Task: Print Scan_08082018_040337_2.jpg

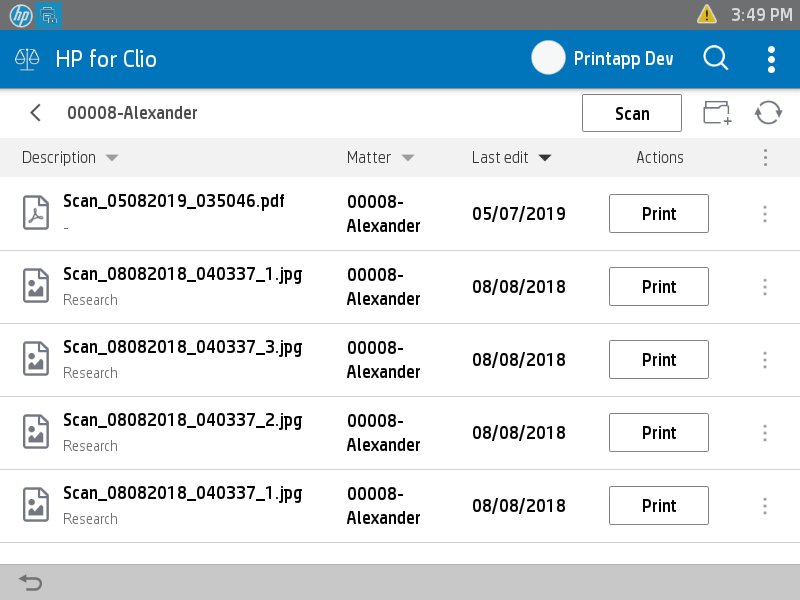Action: (659, 433)
